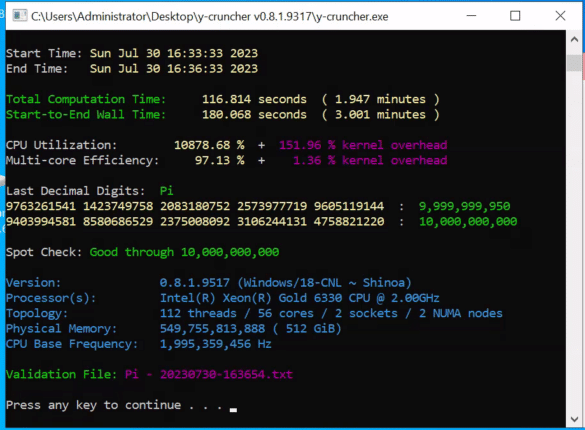Image resolution: width=585 pixels, height=430 pixels.
Task: Click the 'Processor(s):' label
Action: coord(51,298)
